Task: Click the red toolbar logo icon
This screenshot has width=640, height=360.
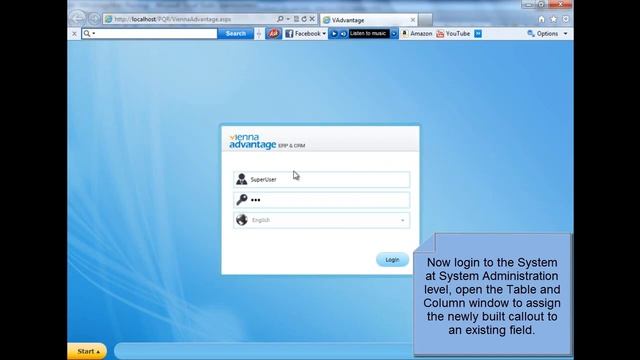Action: tap(273, 33)
